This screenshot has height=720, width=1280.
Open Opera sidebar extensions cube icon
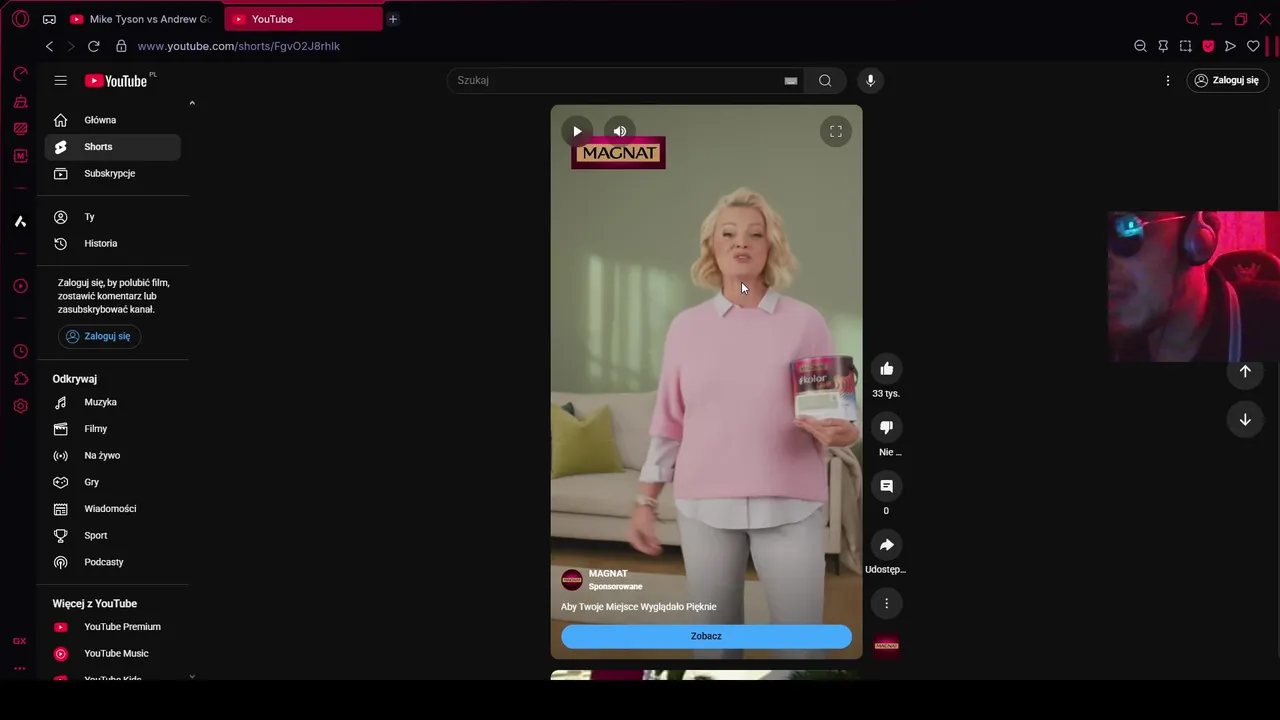pyautogui.click(x=20, y=379)
